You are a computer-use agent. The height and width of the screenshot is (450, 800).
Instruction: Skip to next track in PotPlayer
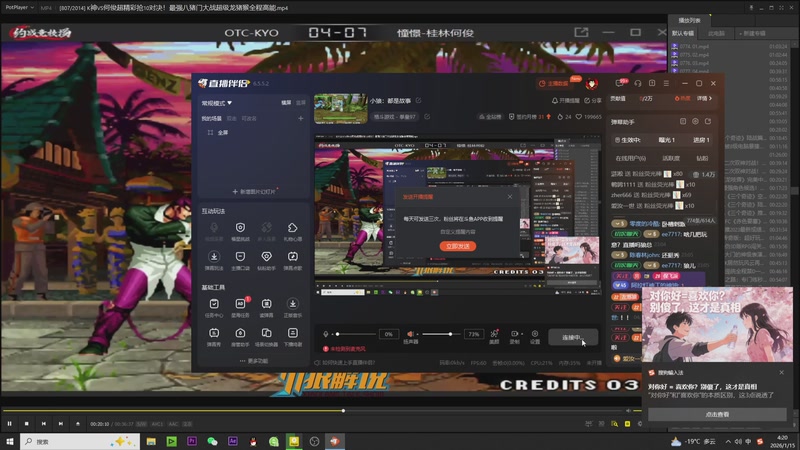(61, 423)
